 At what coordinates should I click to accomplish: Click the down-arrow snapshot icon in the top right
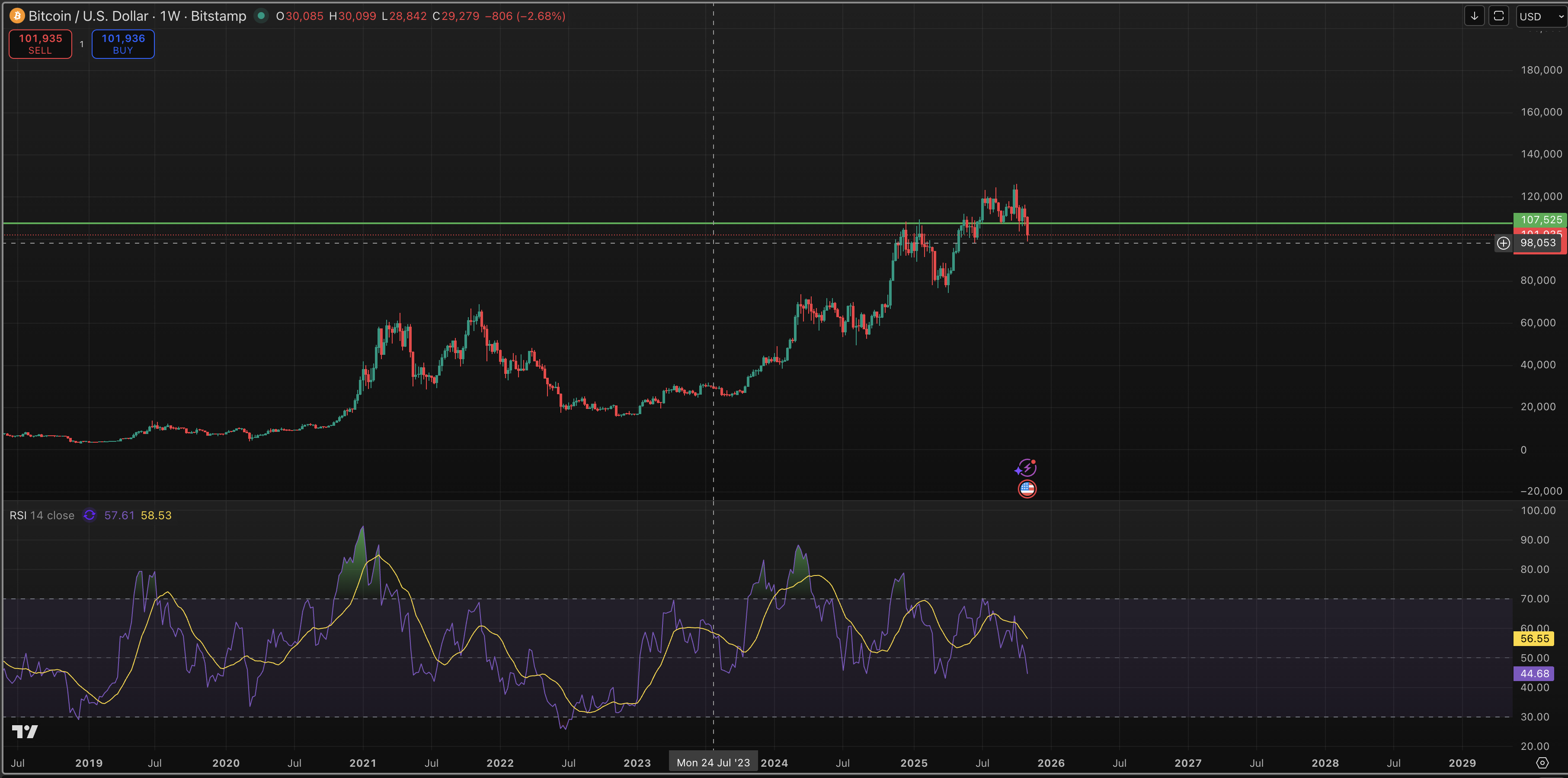point(1474,16)
